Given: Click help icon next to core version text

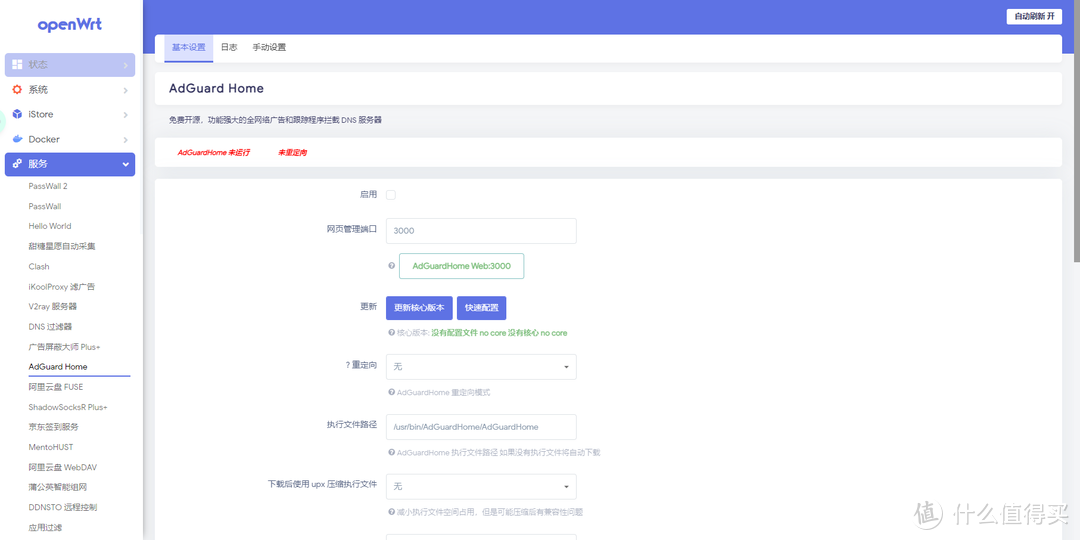Looking at the screenshot, I should click(391, 333).
